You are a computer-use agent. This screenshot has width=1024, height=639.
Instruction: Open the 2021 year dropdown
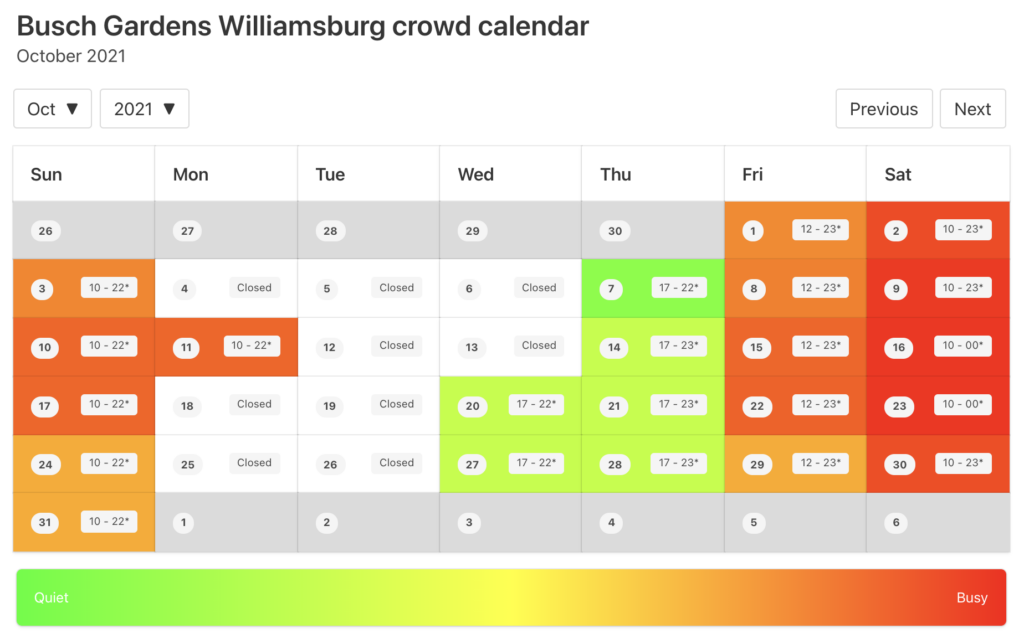click(x=144, y=108)
